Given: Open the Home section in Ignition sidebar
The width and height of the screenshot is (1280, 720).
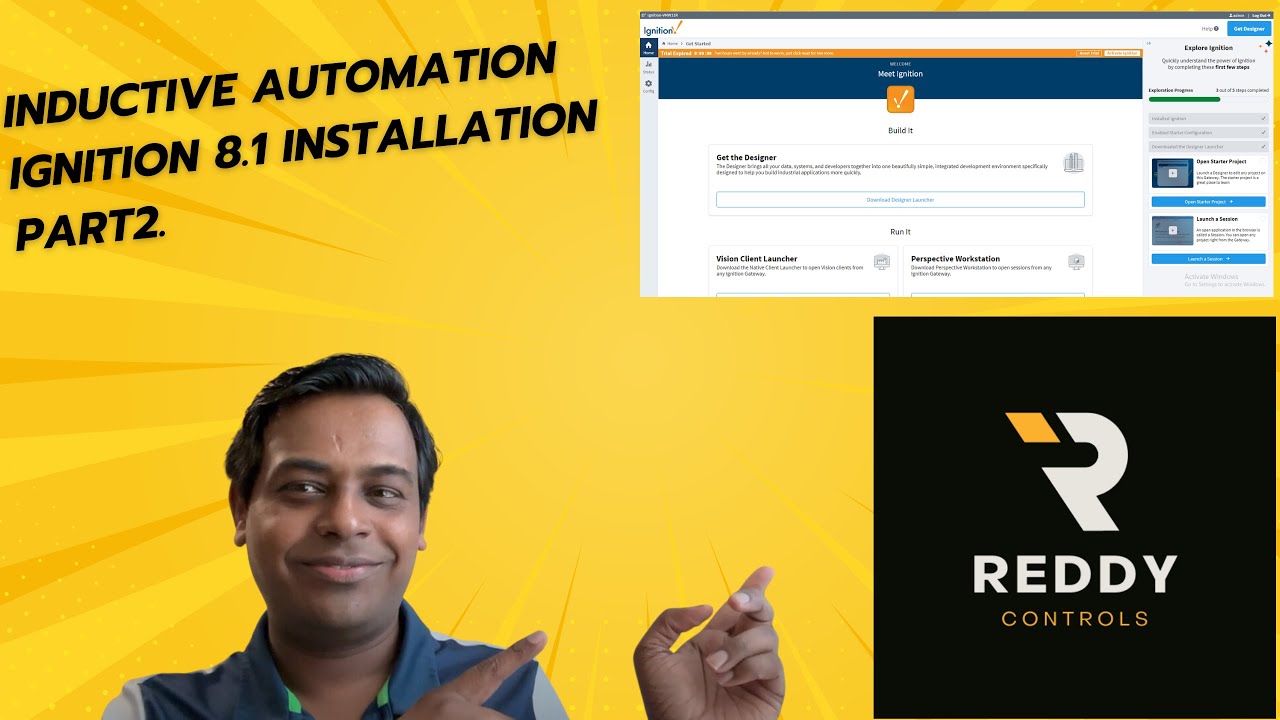Looking at the screenshot, I should pyautogui.click(x=648, y=48).
